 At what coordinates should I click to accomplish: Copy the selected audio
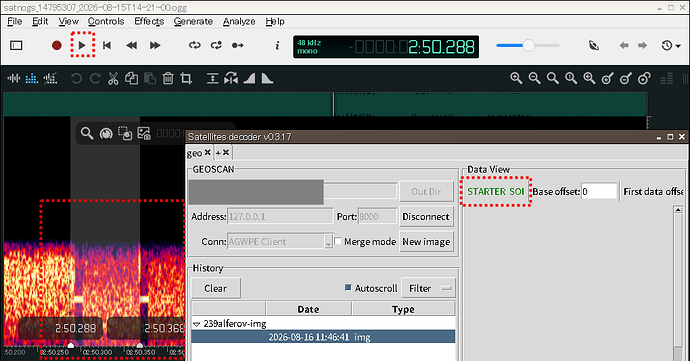click(131, 79)
